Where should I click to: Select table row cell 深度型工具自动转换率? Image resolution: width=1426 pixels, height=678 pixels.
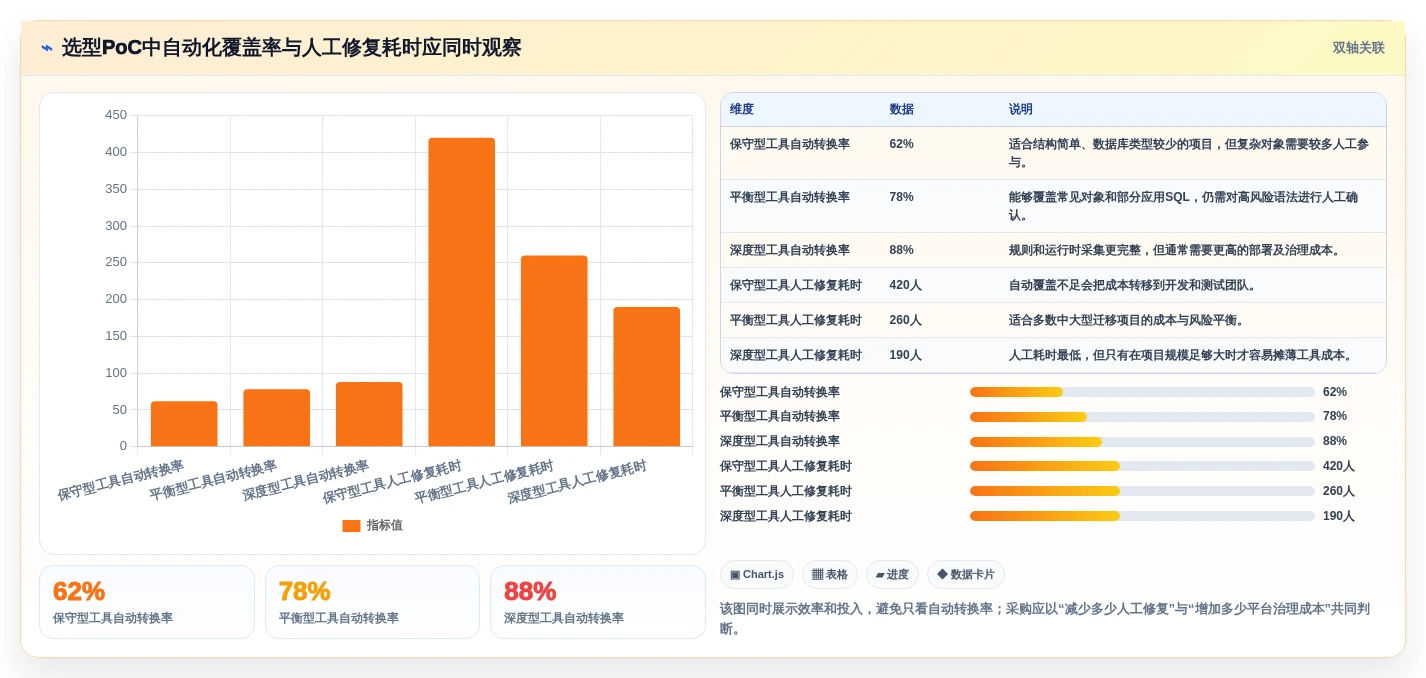[x=790, y=250]
